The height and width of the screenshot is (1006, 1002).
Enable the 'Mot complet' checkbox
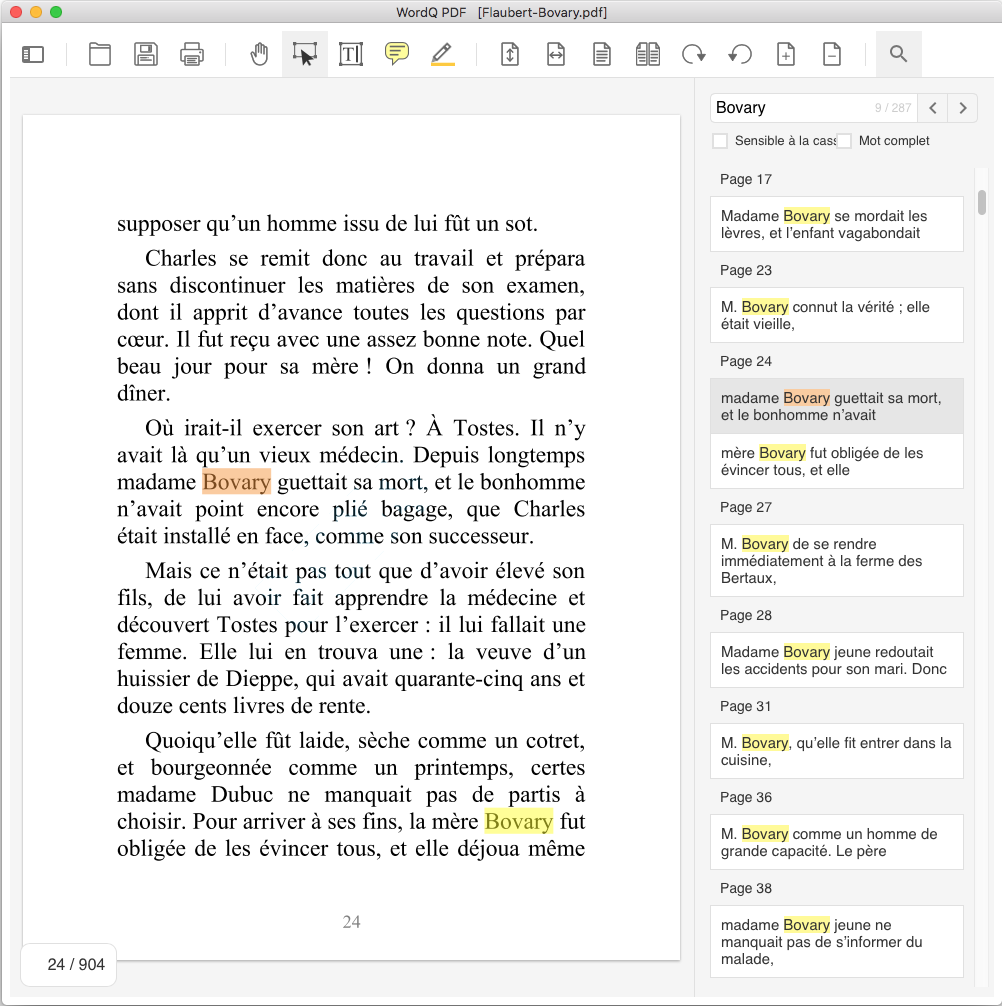coord(844,141)
